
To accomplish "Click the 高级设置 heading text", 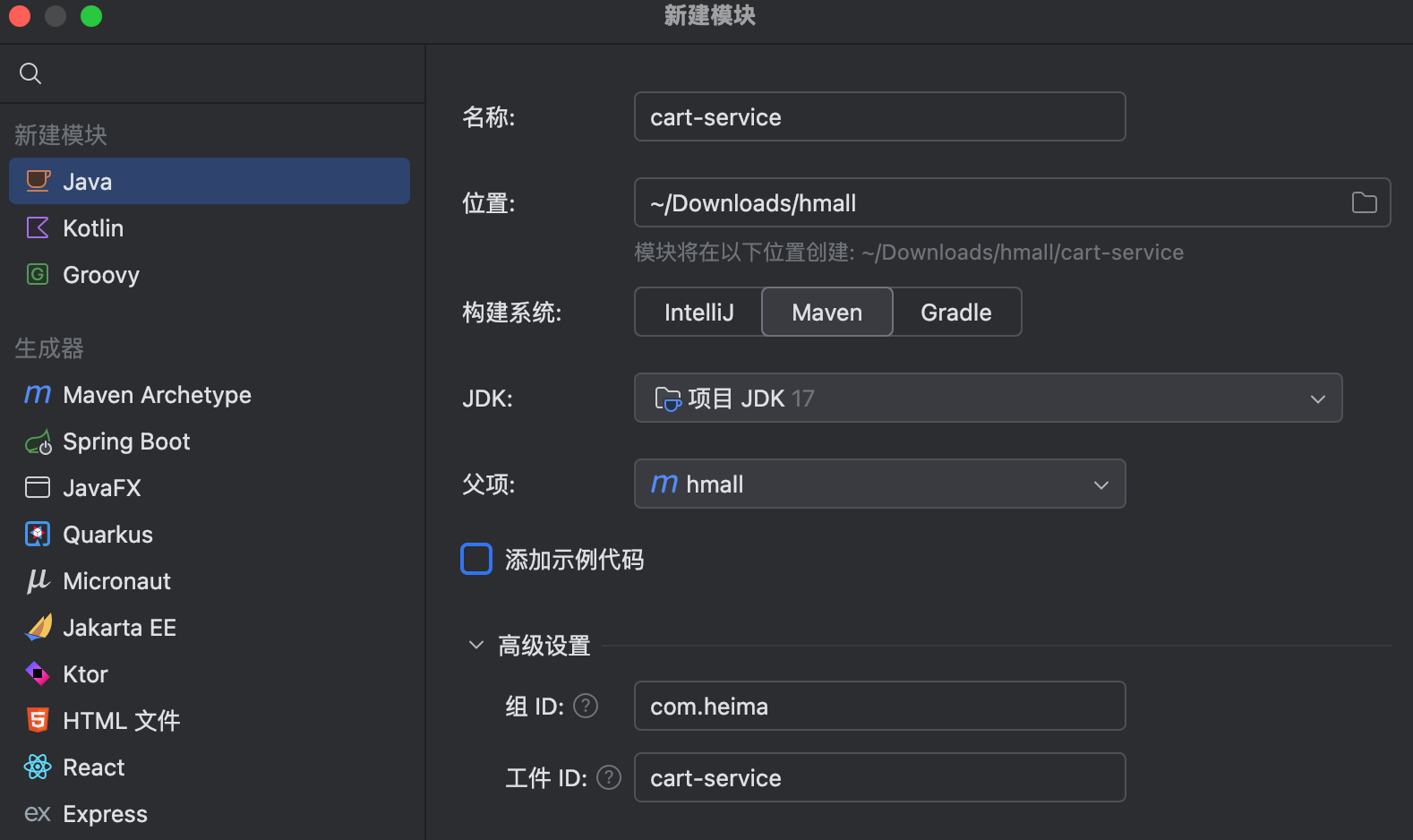I will 544,645.
